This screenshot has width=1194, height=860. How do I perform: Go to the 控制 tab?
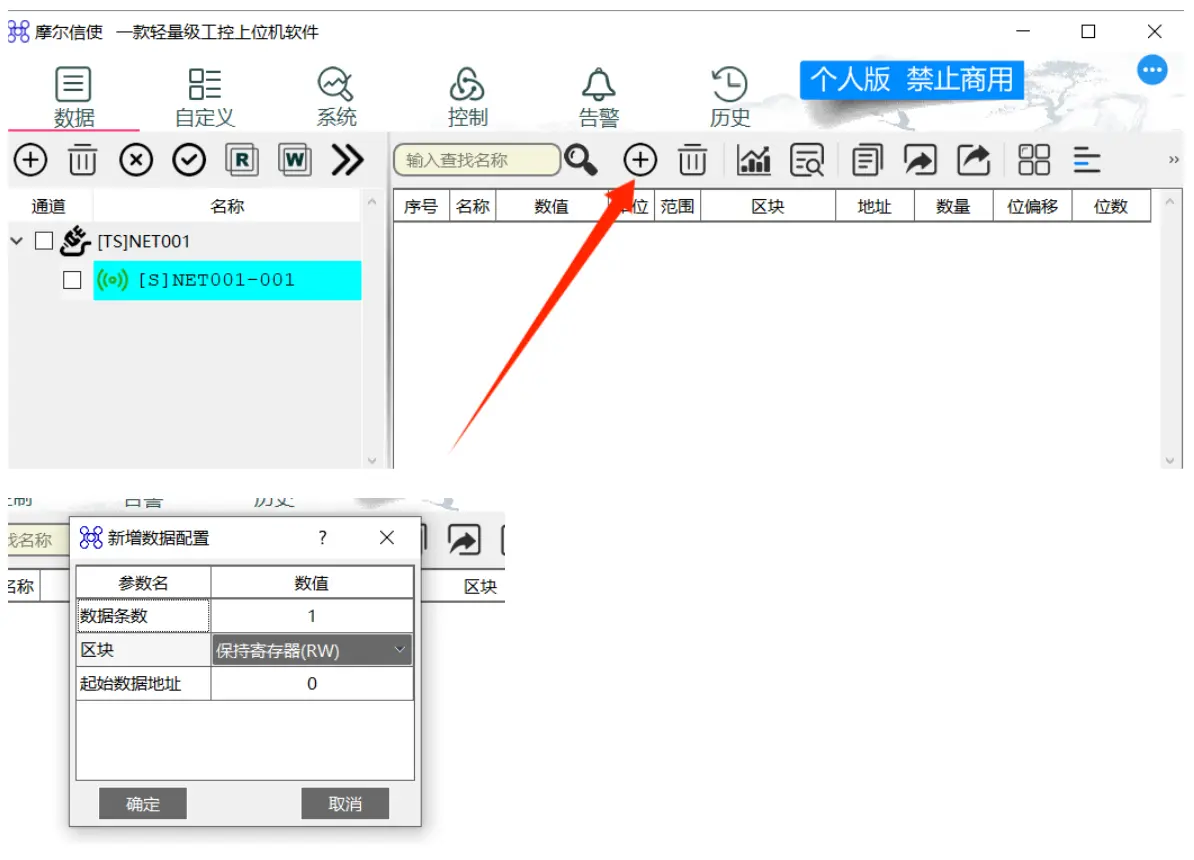tap(467, 97)
